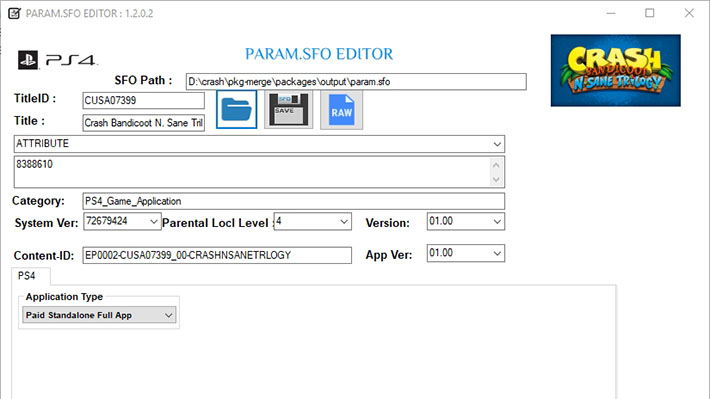Viewport: 710px width, 399px height.
Task: Click the PlayStation PS4 logo
Action: [x=58, y=60]
